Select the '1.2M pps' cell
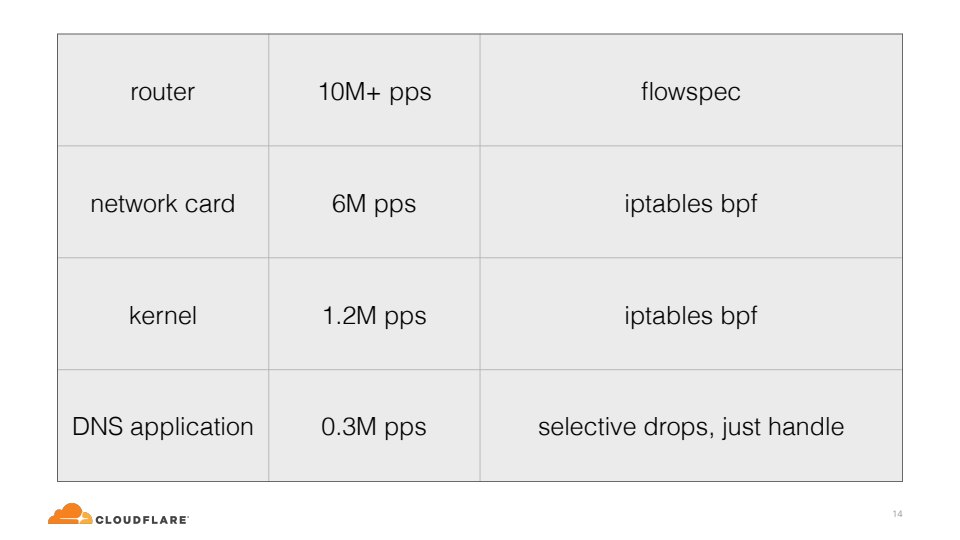 (x=374, y=316)
